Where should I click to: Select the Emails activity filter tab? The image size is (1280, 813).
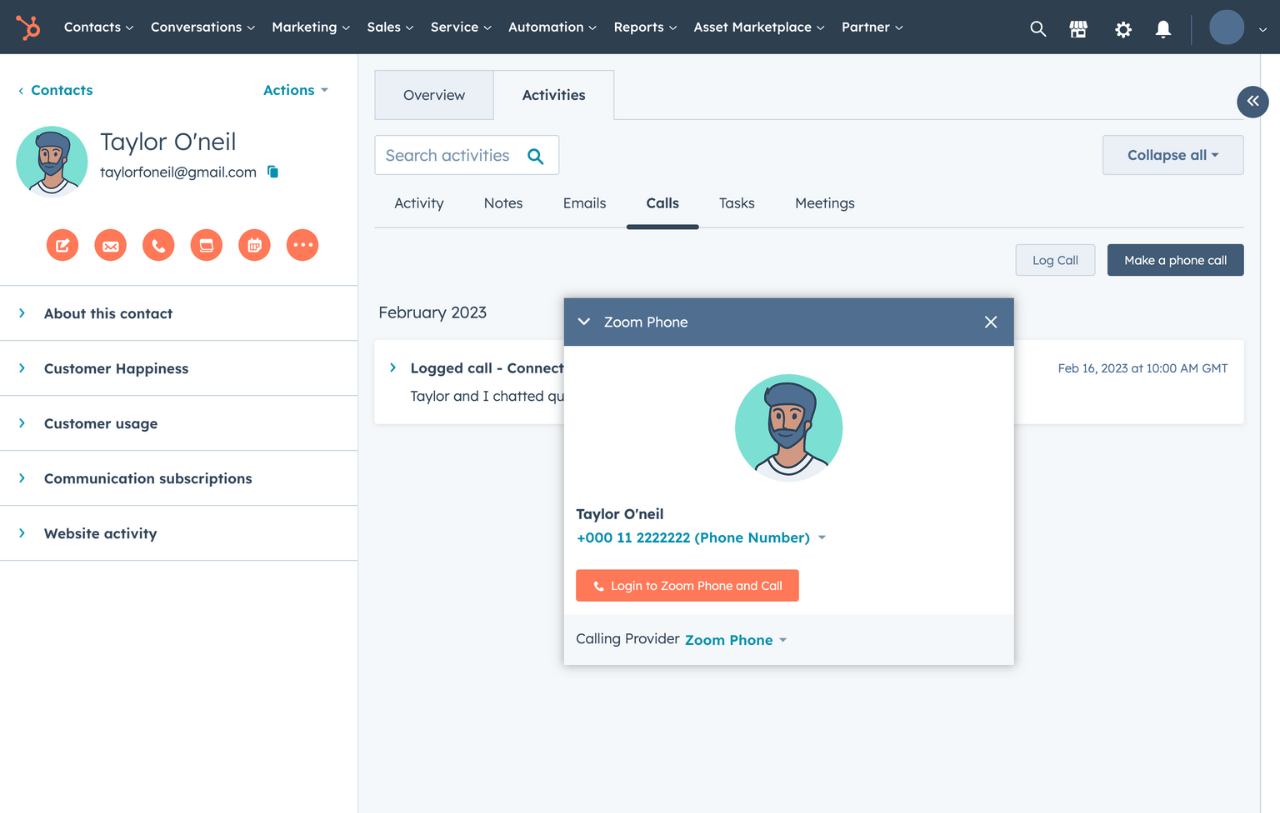[584, 203]
